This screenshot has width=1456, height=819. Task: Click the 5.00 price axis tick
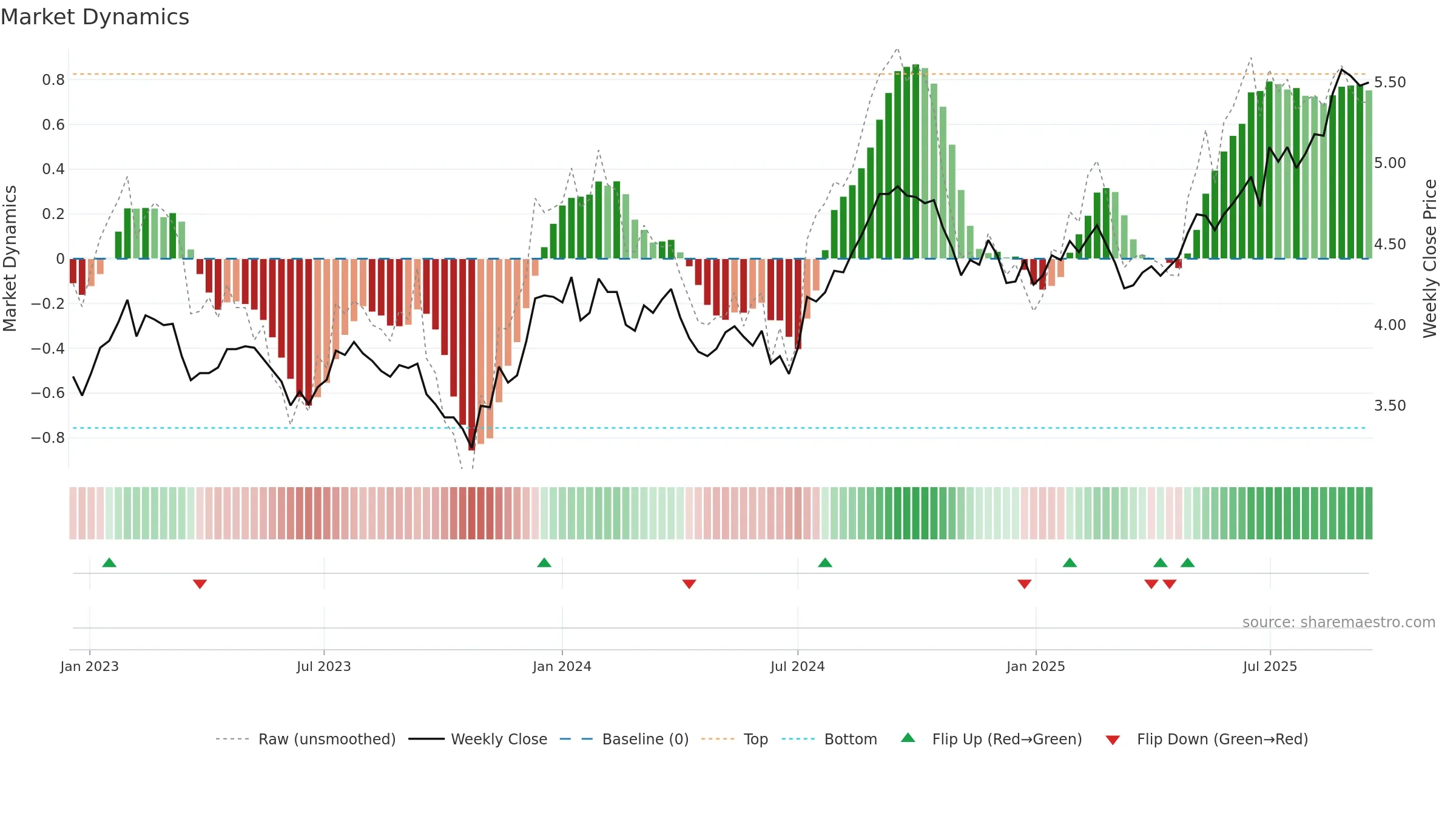1390,163
